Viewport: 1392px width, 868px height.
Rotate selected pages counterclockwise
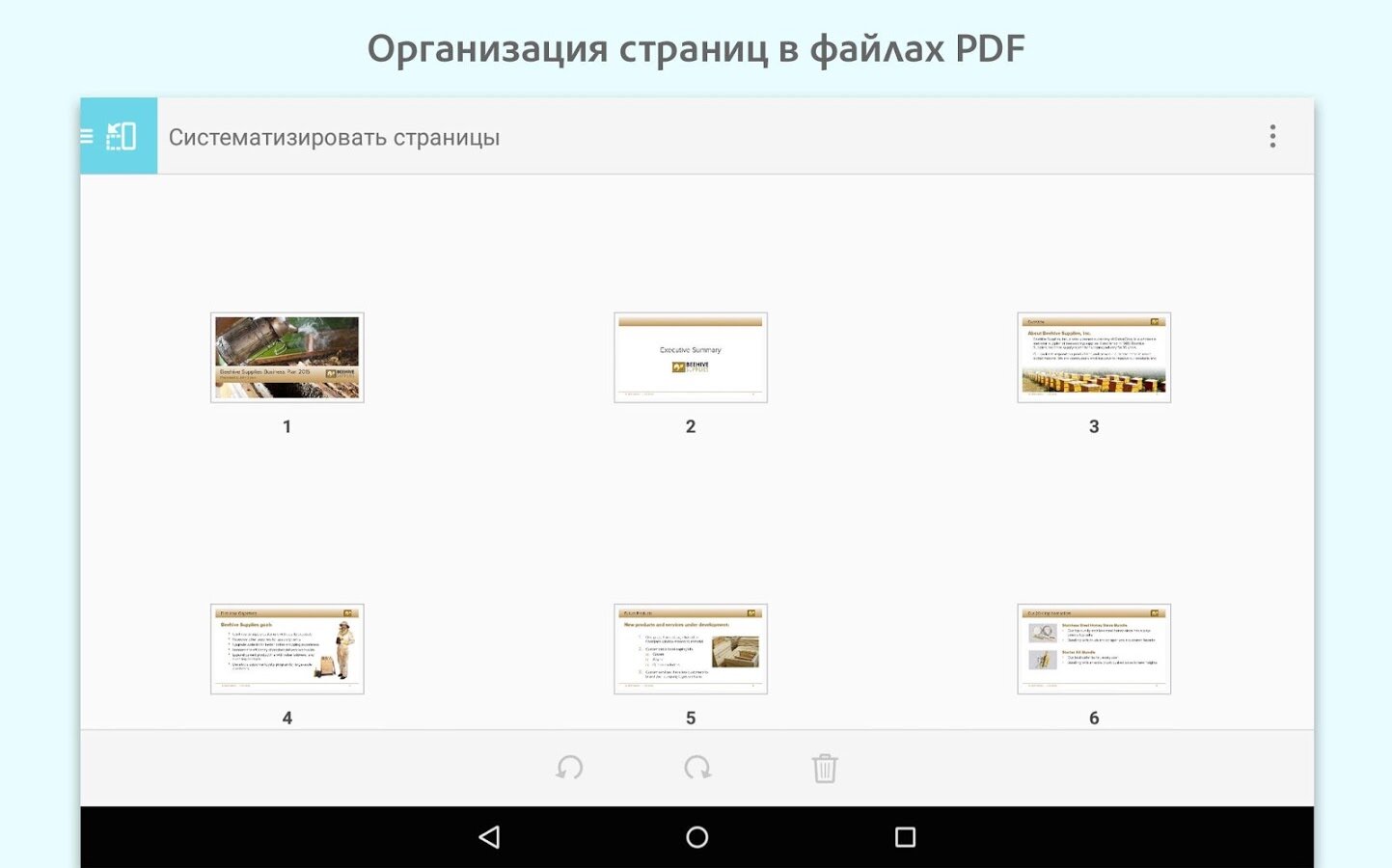click(x=569, y=768)
